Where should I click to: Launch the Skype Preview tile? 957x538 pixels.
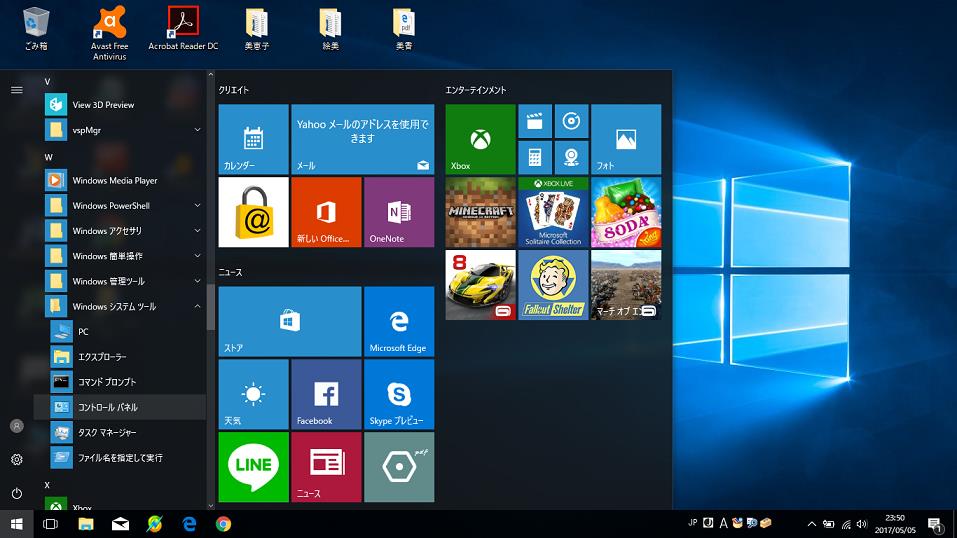[399, 394]
